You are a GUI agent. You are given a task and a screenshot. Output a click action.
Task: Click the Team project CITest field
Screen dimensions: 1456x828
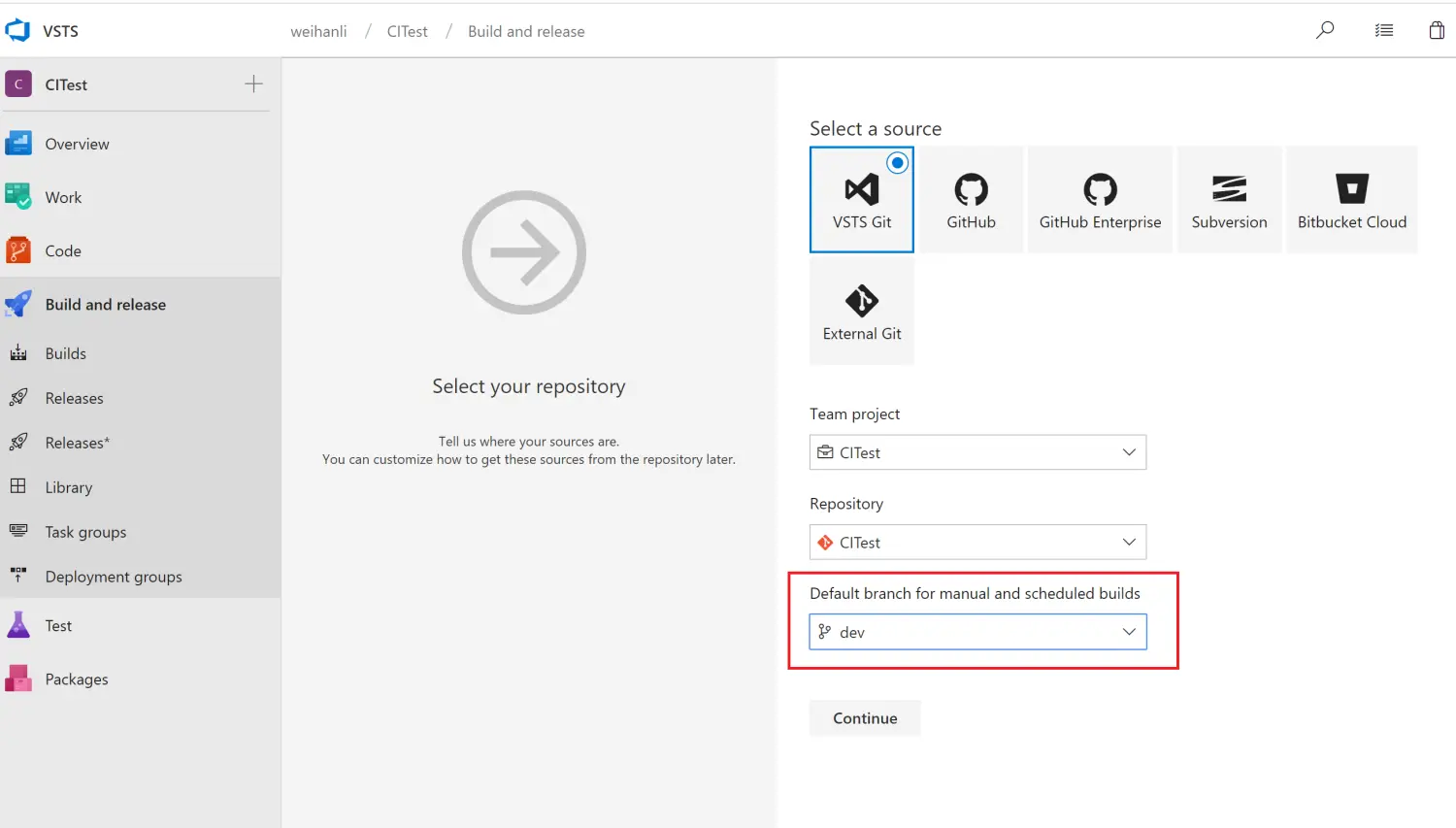(x=977, y=452)
